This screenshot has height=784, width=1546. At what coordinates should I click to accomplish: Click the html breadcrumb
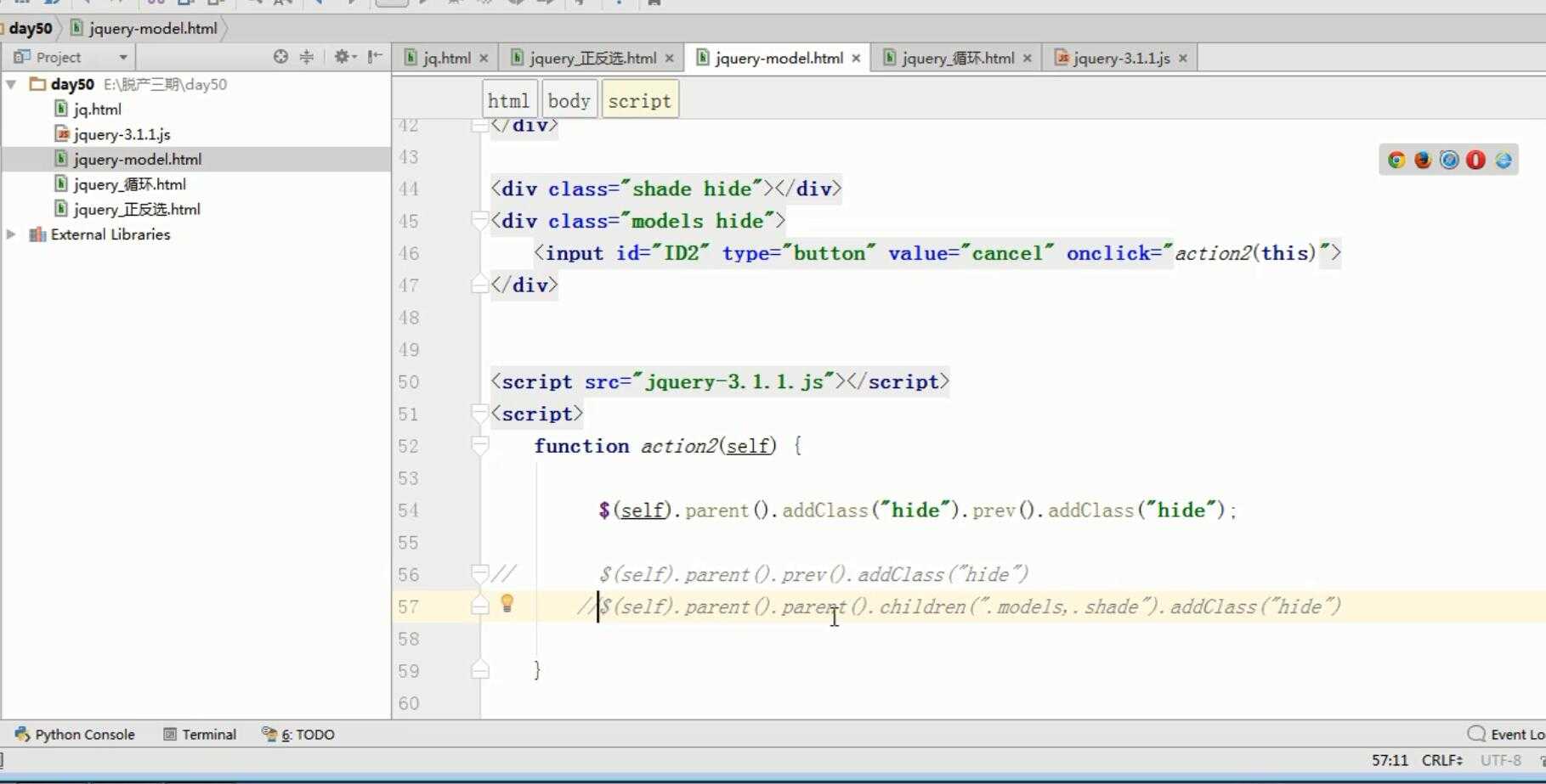509,100
